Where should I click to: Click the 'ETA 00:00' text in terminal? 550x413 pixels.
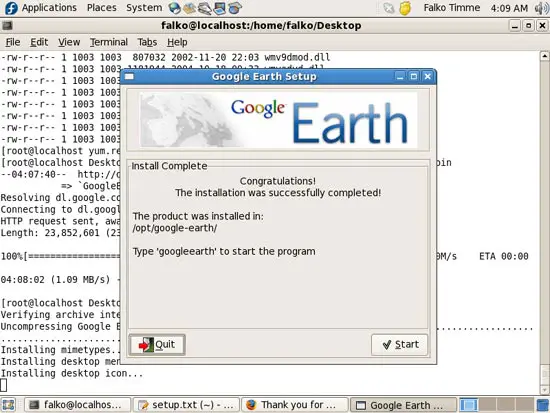(504, 257)
